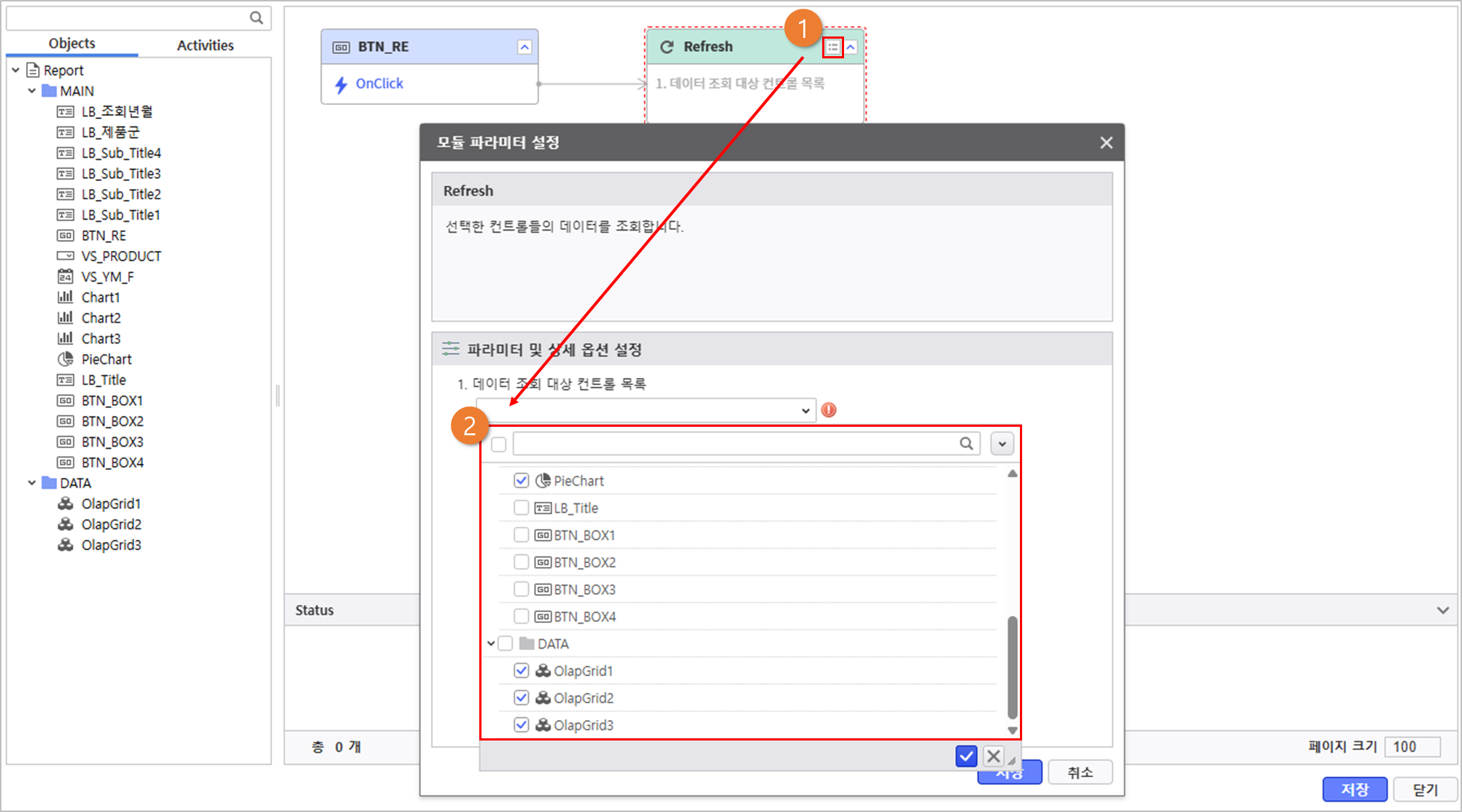Confirm selection with blue checkmark icon
This screenshot has width=1462, height=812.
click(966, 757)
